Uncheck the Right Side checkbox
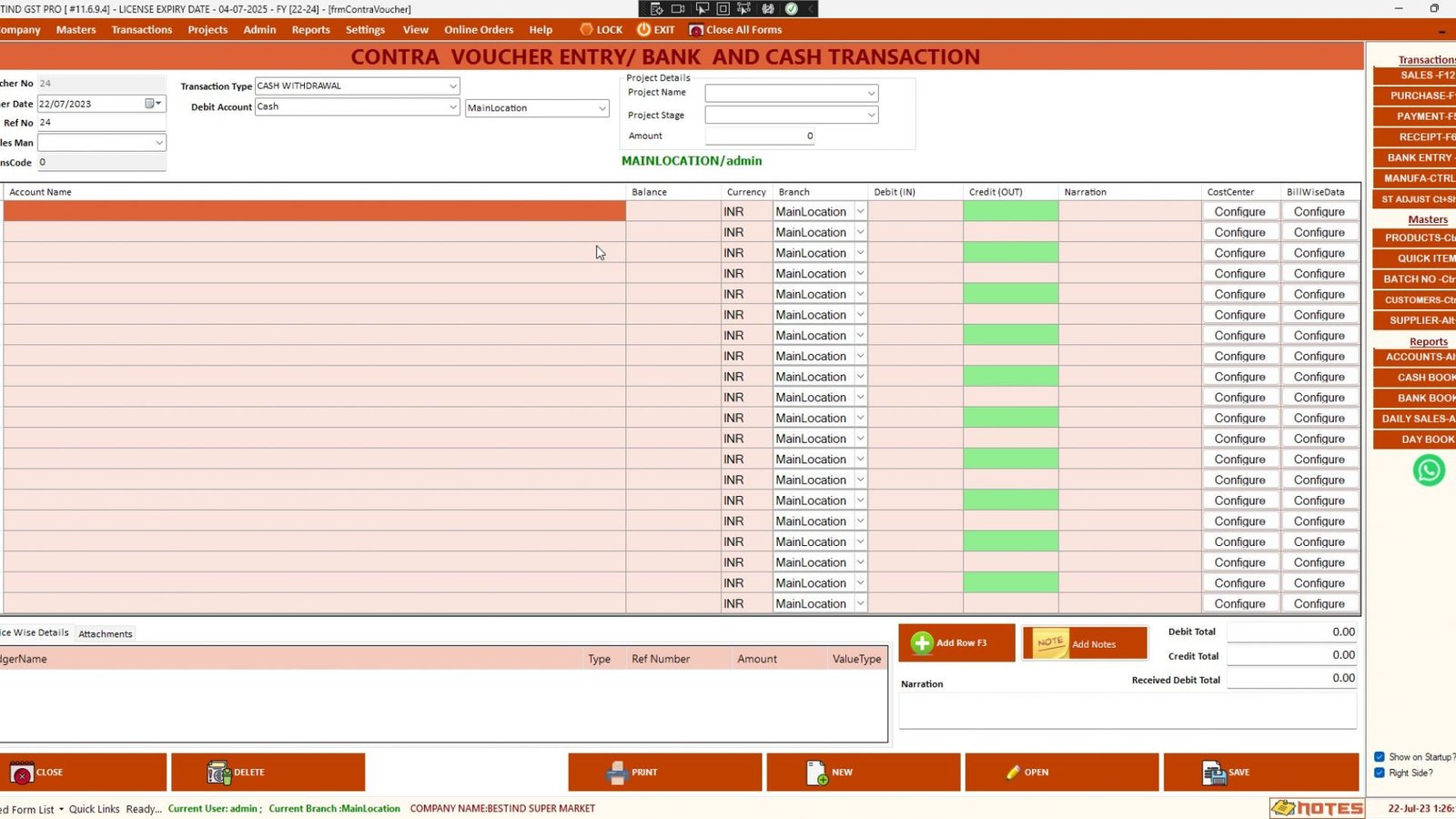The image size is (1456, 819). click(x=1380, y=773)
